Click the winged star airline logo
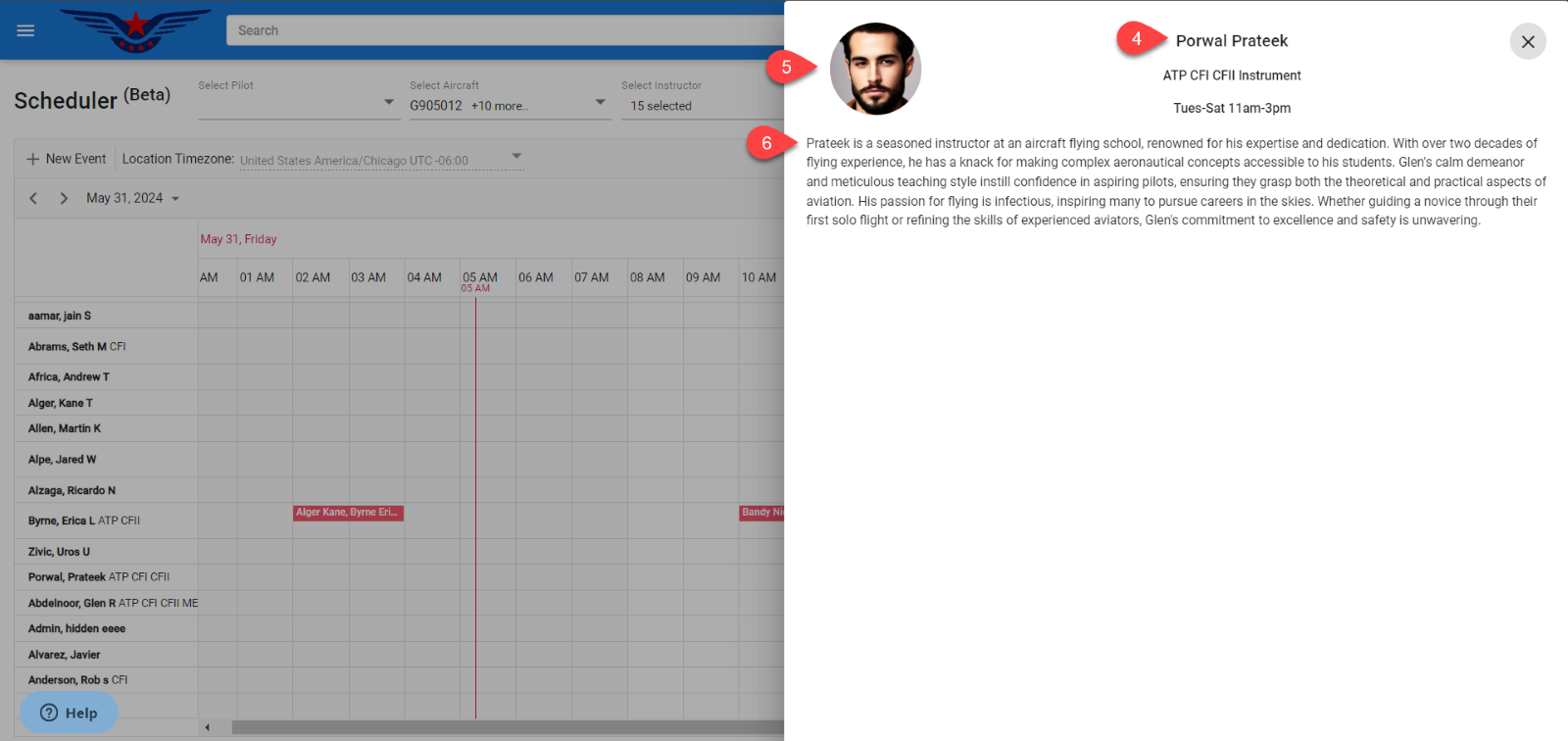Viewport: 1568px width, 741px height. point(135,29)
